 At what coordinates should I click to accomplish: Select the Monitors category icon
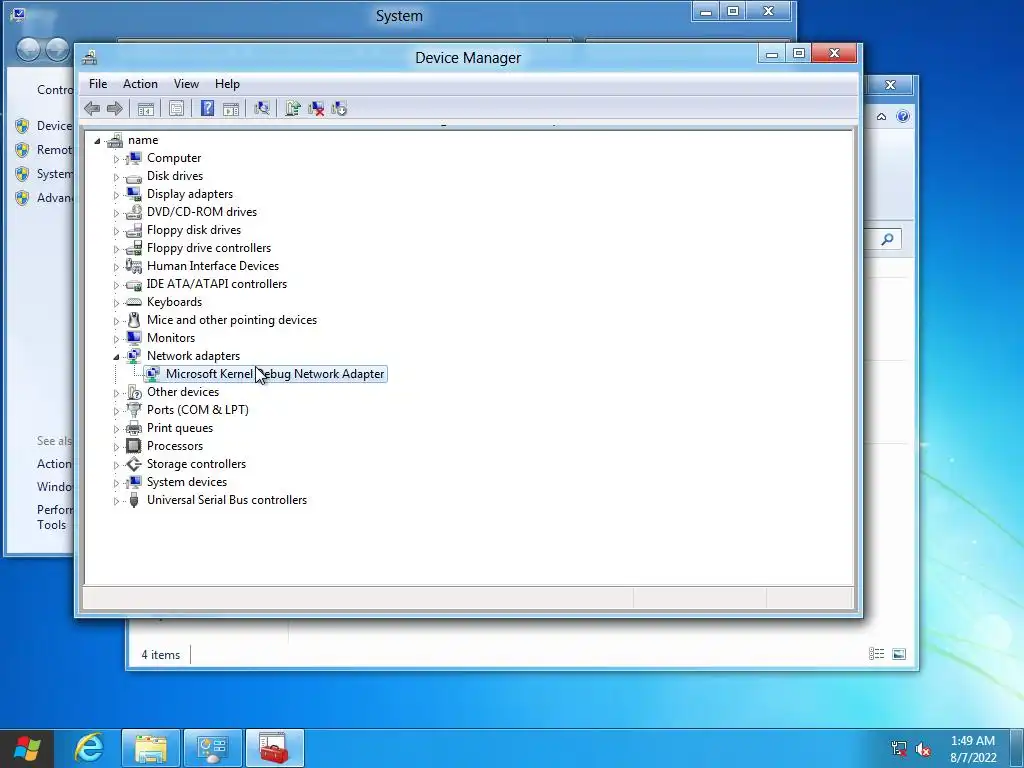(134, 338)
